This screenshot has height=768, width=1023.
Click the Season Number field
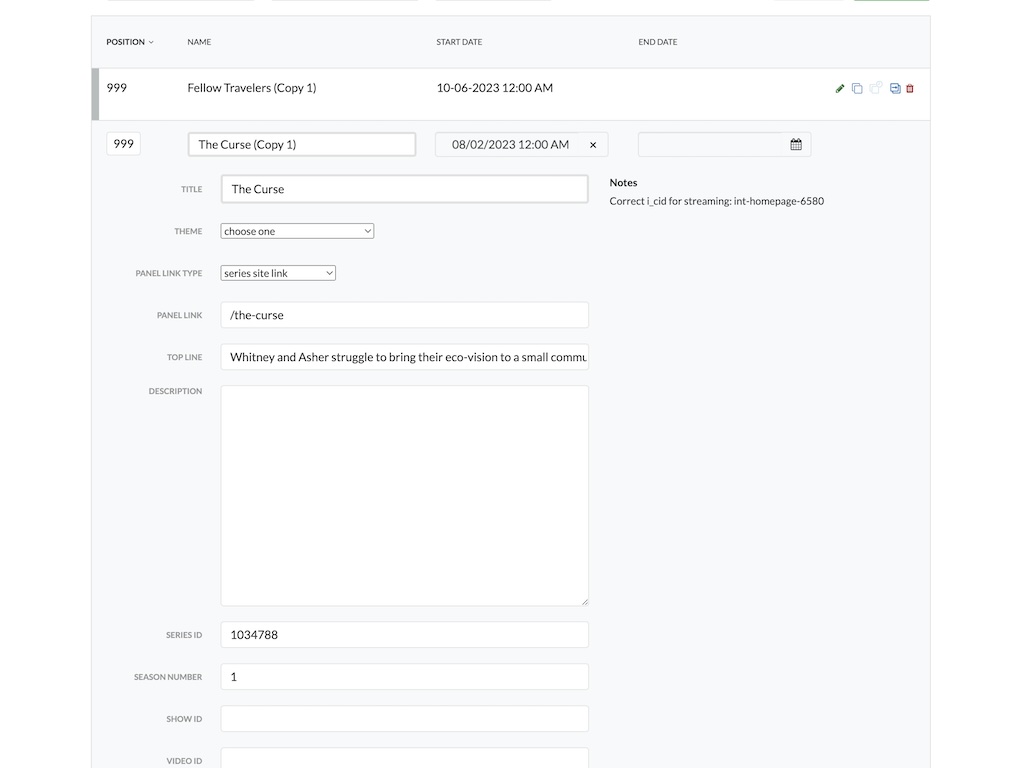click(x=405, y=677)
